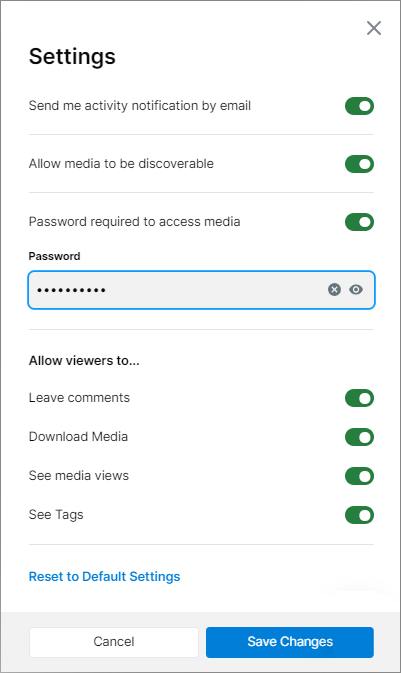Image resolution: width=401 pixels, height=673 pixels.
Task: Click the "Allow media to be discoverable" text
Action: (121, 164)
